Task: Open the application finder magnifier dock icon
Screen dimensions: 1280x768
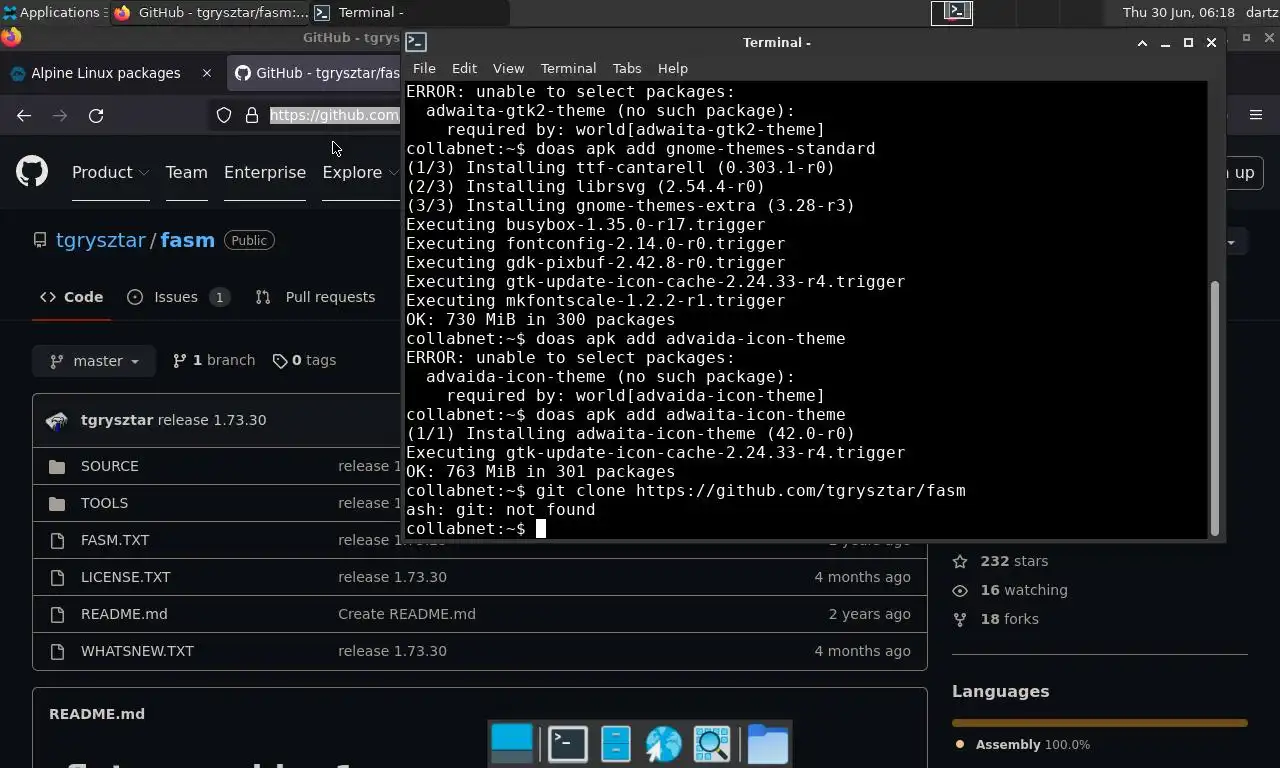Action: coord(712,743)
